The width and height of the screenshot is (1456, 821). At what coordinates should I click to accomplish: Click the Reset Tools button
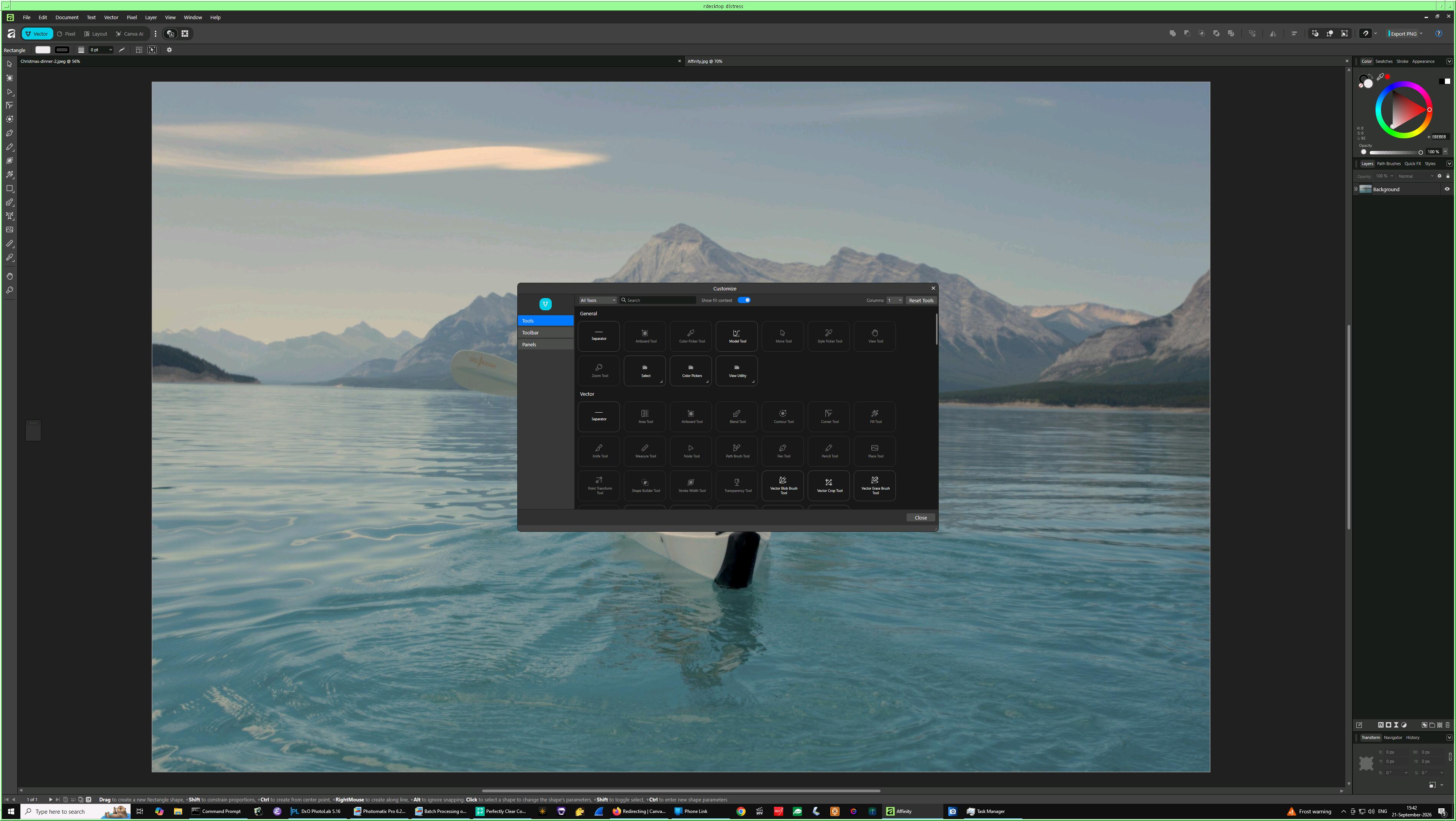click(x=921, y=300)
